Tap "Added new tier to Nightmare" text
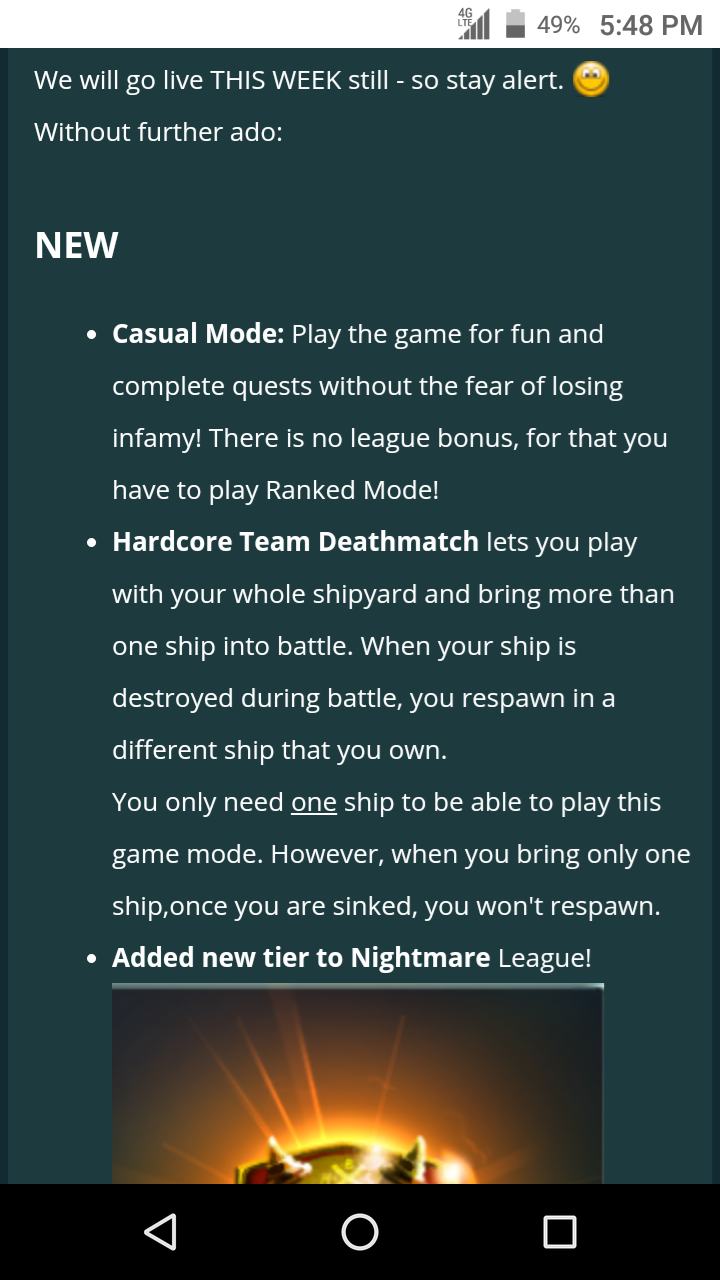The image size is (720, 1280). point(300,958)
